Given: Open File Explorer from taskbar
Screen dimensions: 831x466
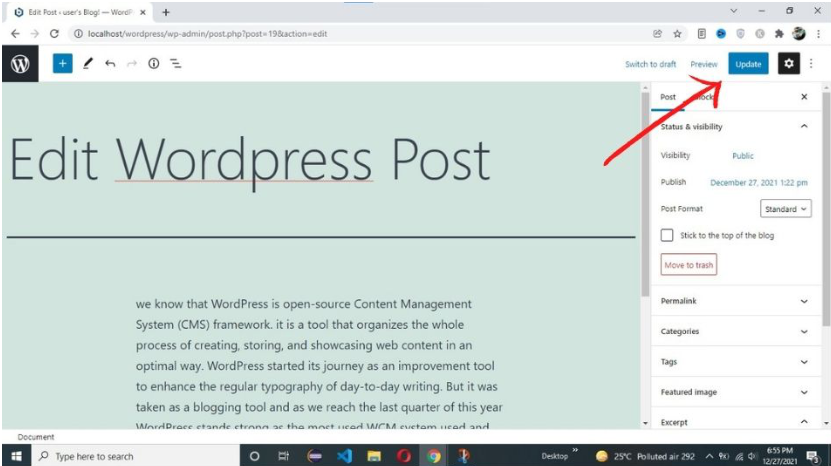Looking at the screenshot, I should click(x=374, y=456).
